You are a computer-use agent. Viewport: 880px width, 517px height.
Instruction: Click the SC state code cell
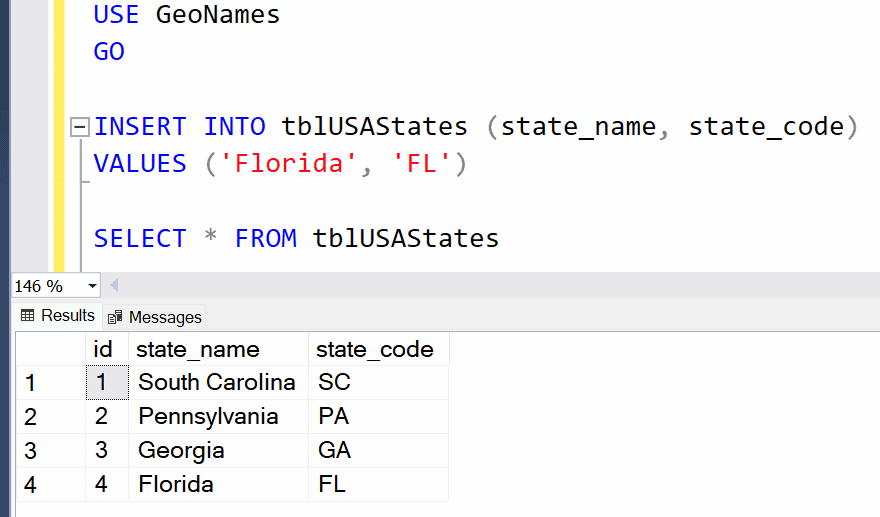point(378,383)
